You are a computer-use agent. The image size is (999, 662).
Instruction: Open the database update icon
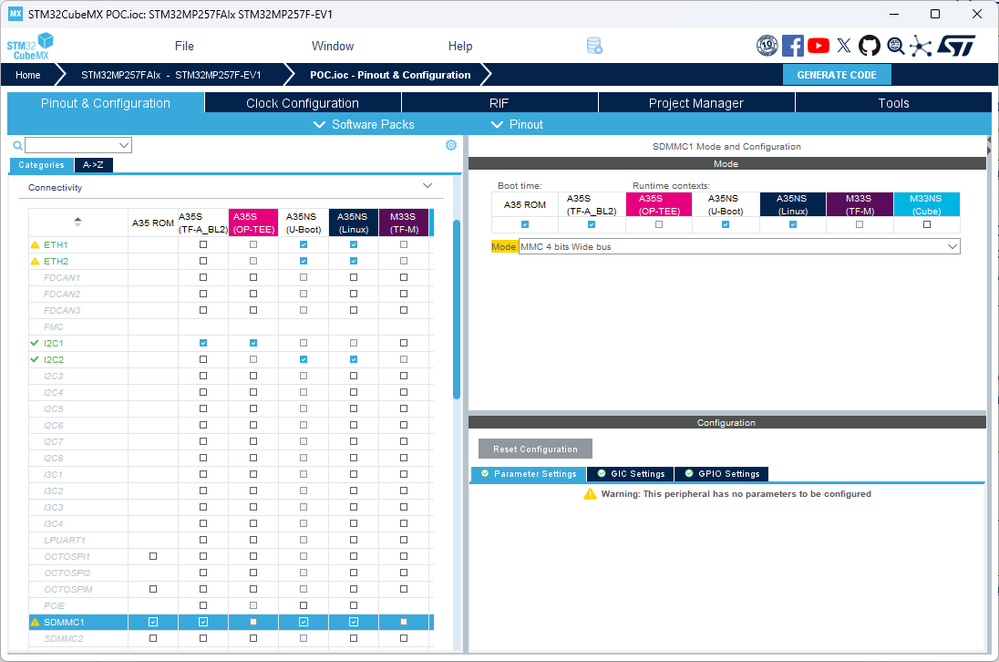tap(594, 46)
